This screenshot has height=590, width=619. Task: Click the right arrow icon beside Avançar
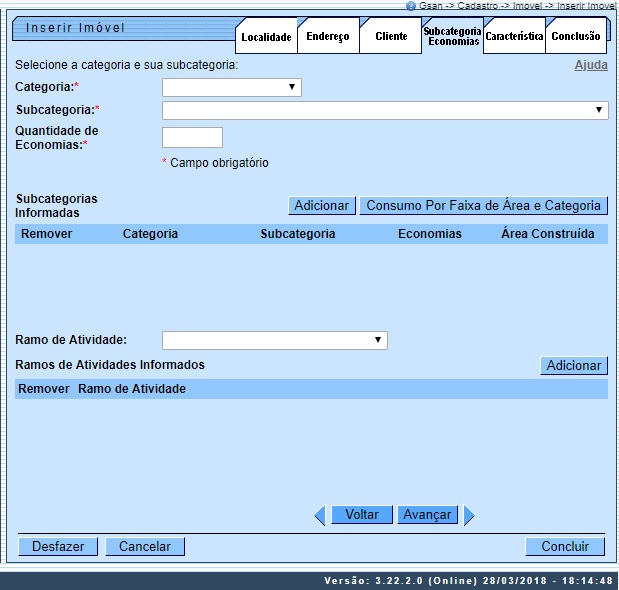pos(468,515)
